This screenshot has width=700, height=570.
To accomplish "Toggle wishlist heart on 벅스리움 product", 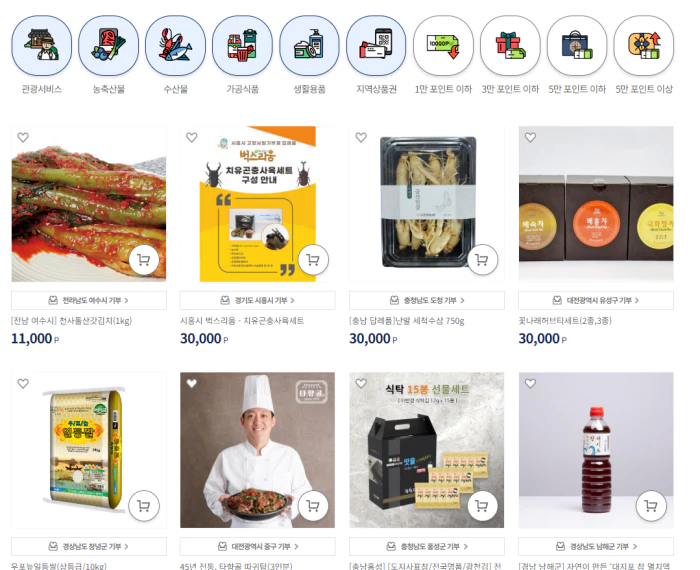I will 192,137.
